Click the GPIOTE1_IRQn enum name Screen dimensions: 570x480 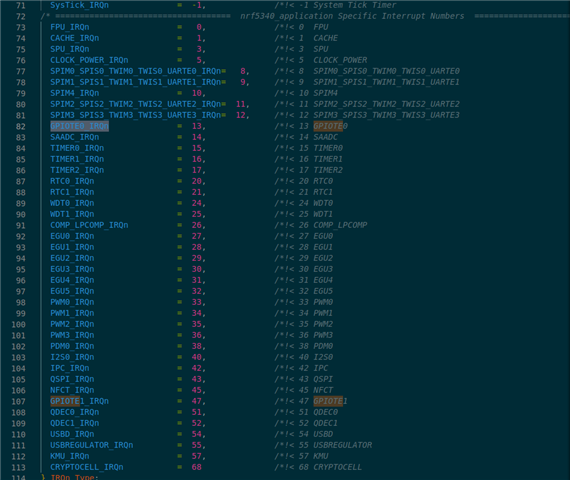coord(79,401)
